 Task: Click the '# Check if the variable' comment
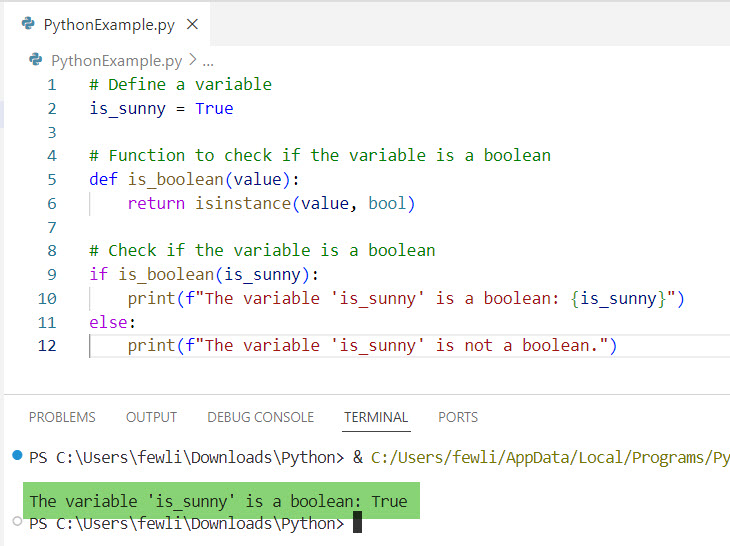pyautogui.click(x=262, y=250)
